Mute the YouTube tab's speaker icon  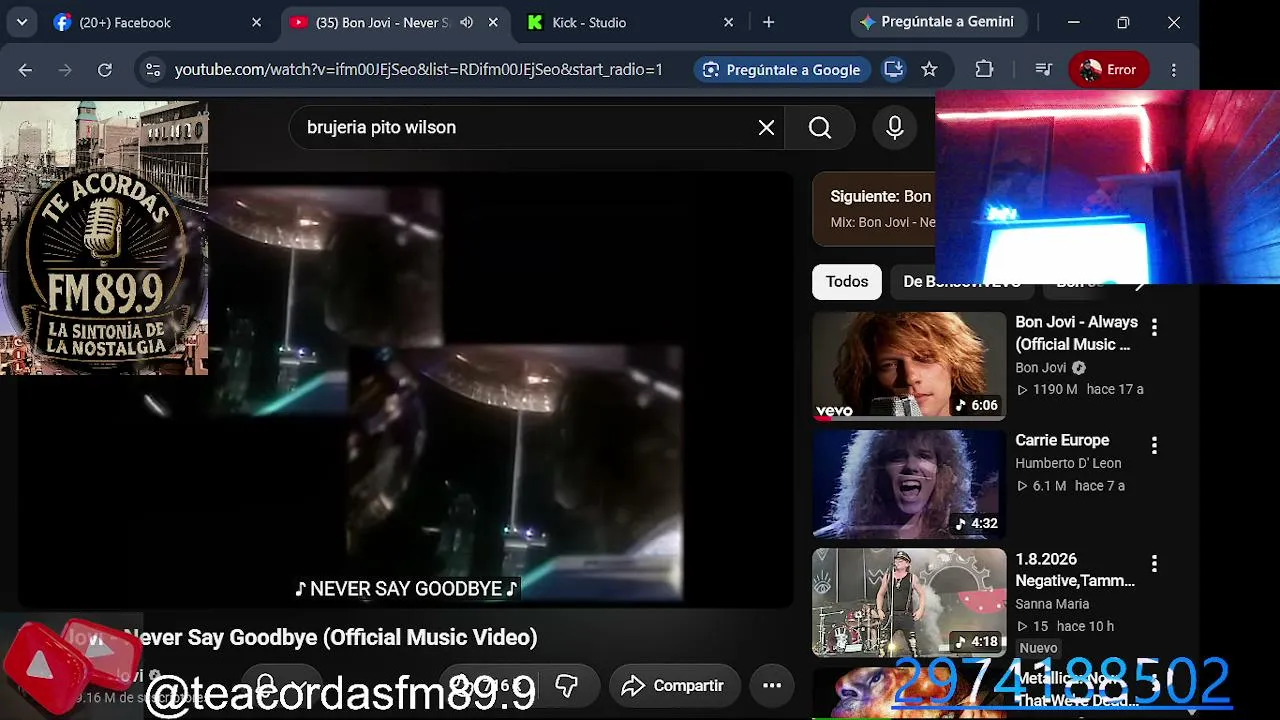click(x=466, y=22)
